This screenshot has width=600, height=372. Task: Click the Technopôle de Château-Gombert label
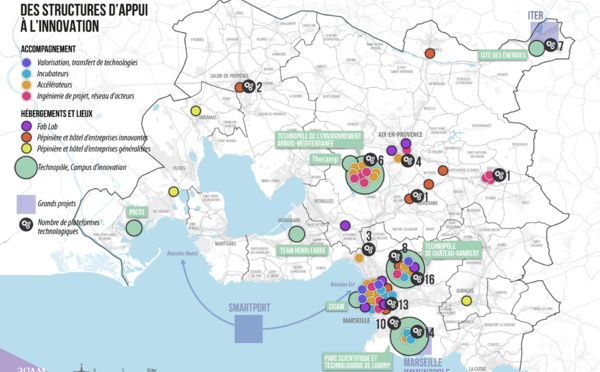(x=452, y=250)
